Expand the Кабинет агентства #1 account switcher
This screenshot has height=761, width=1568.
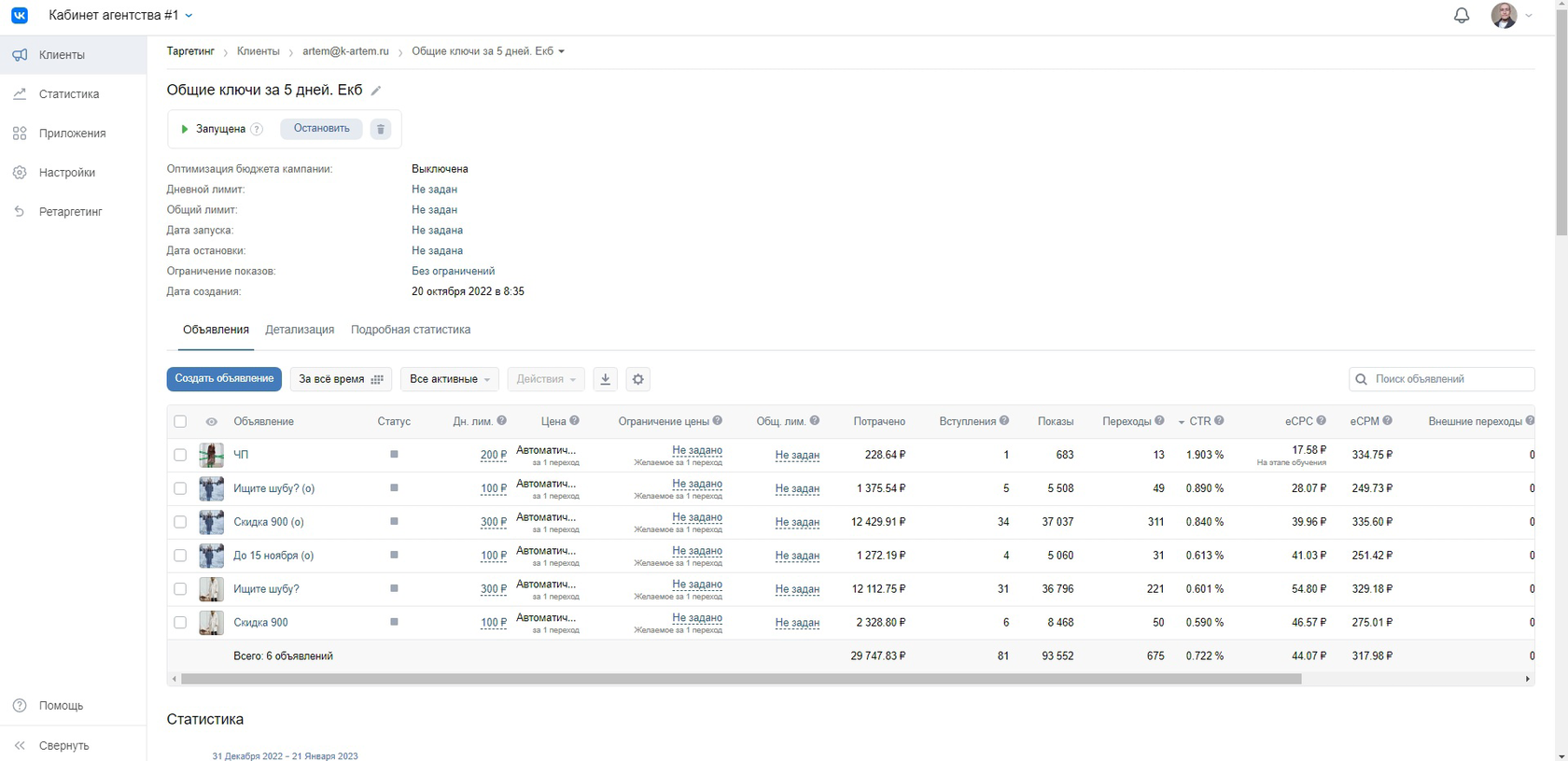(x=120, y=16)
